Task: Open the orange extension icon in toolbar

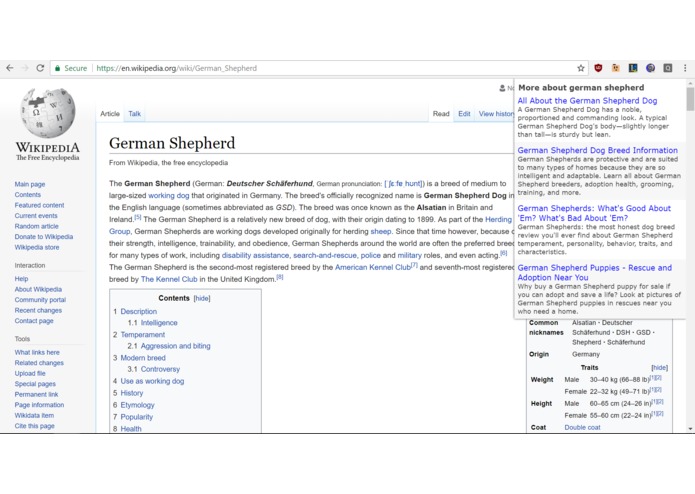Action: coord(616,68)
